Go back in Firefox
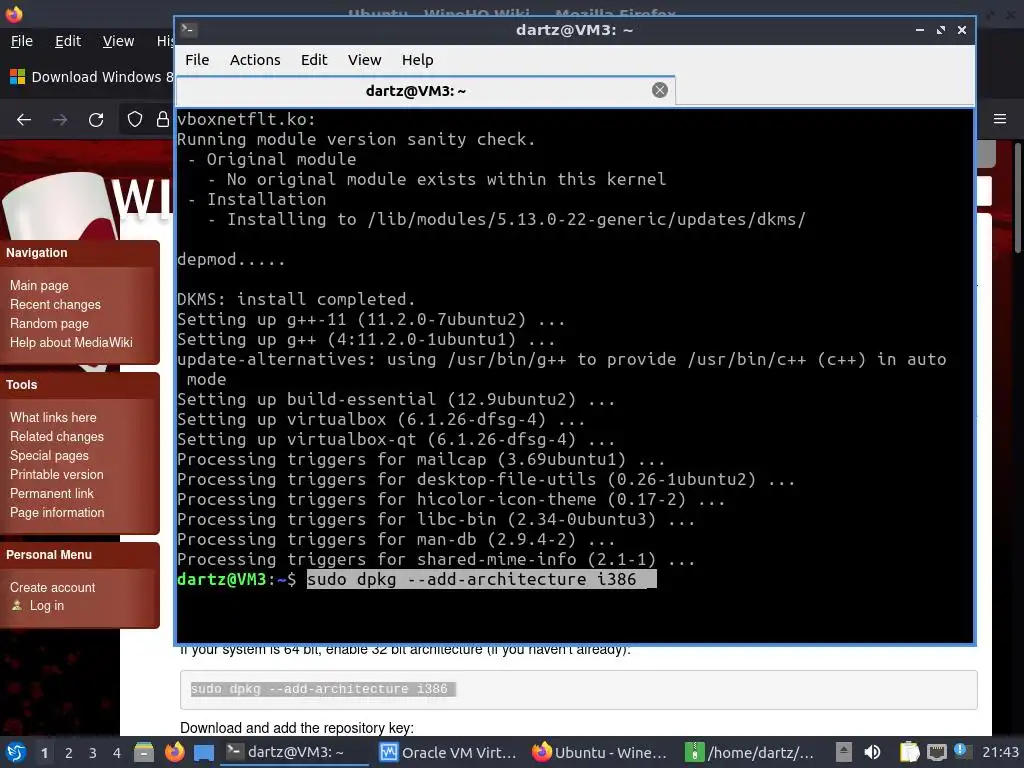This screenshot has height=768, width=1024. coord(24,120)
